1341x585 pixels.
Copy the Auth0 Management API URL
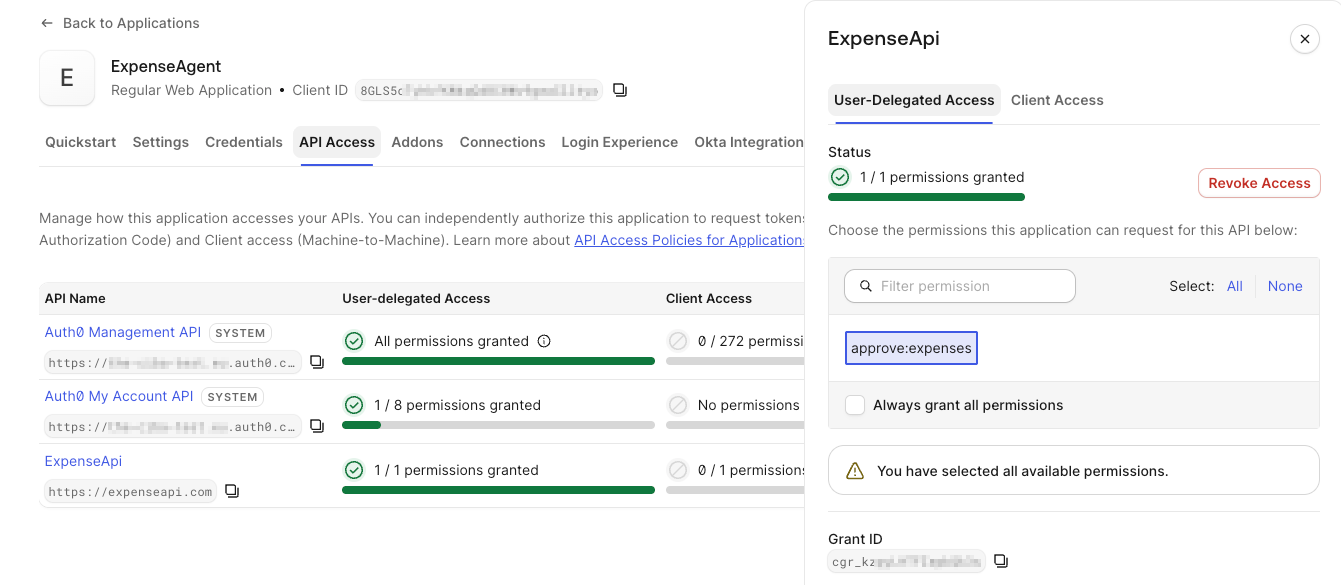tap(317, 362)
